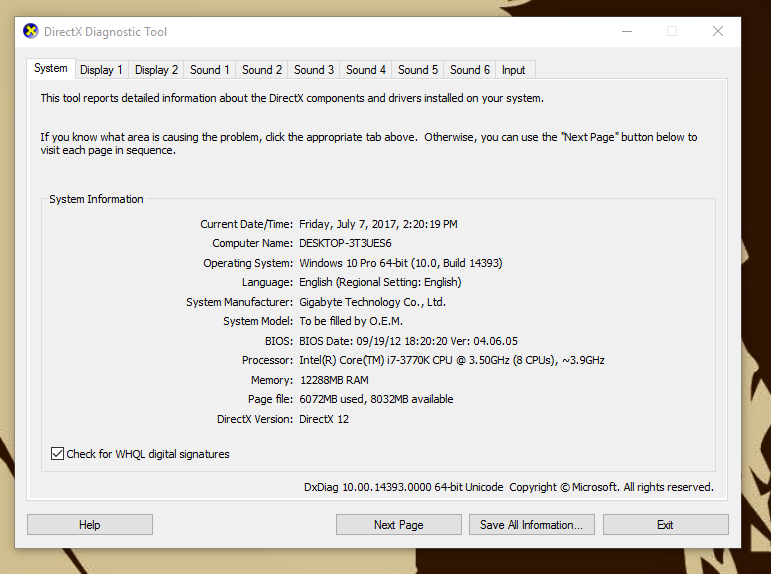The height and width of the screenshot is (574, 771).
Task: Click Save All Information button
Action: tap(532, 525)
